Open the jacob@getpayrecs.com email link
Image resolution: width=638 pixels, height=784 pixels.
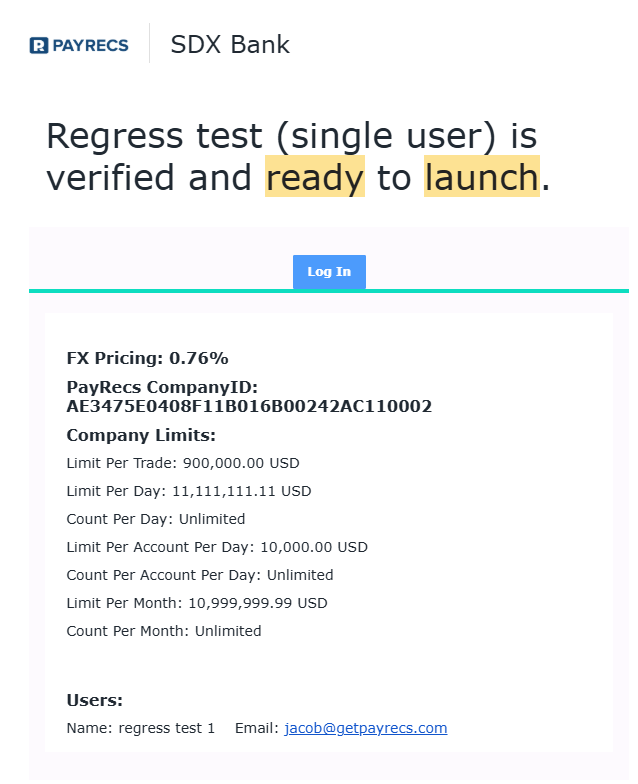coord(365,728)
